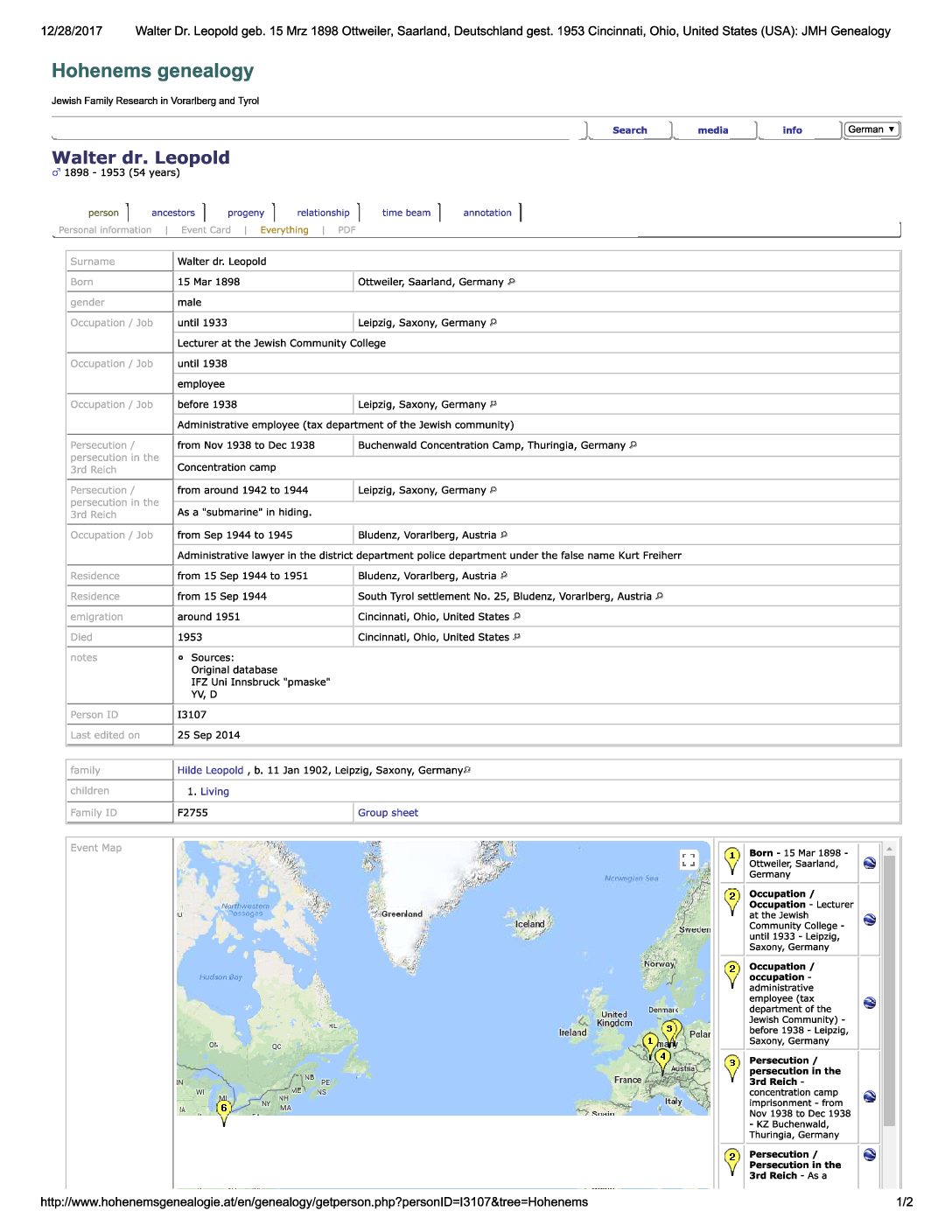
Task: Select map pin 3 on the map
Action: click(669, 1031)
